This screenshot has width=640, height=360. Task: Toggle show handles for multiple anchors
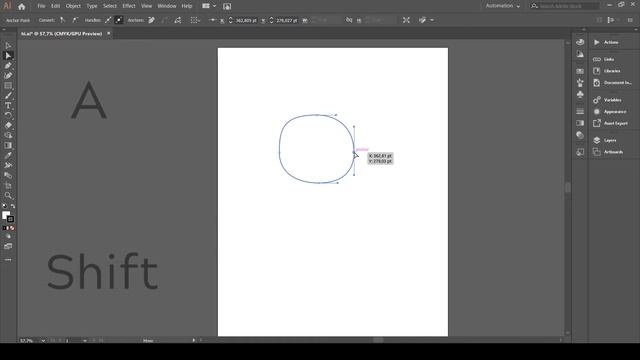click(x=108, y=20)
